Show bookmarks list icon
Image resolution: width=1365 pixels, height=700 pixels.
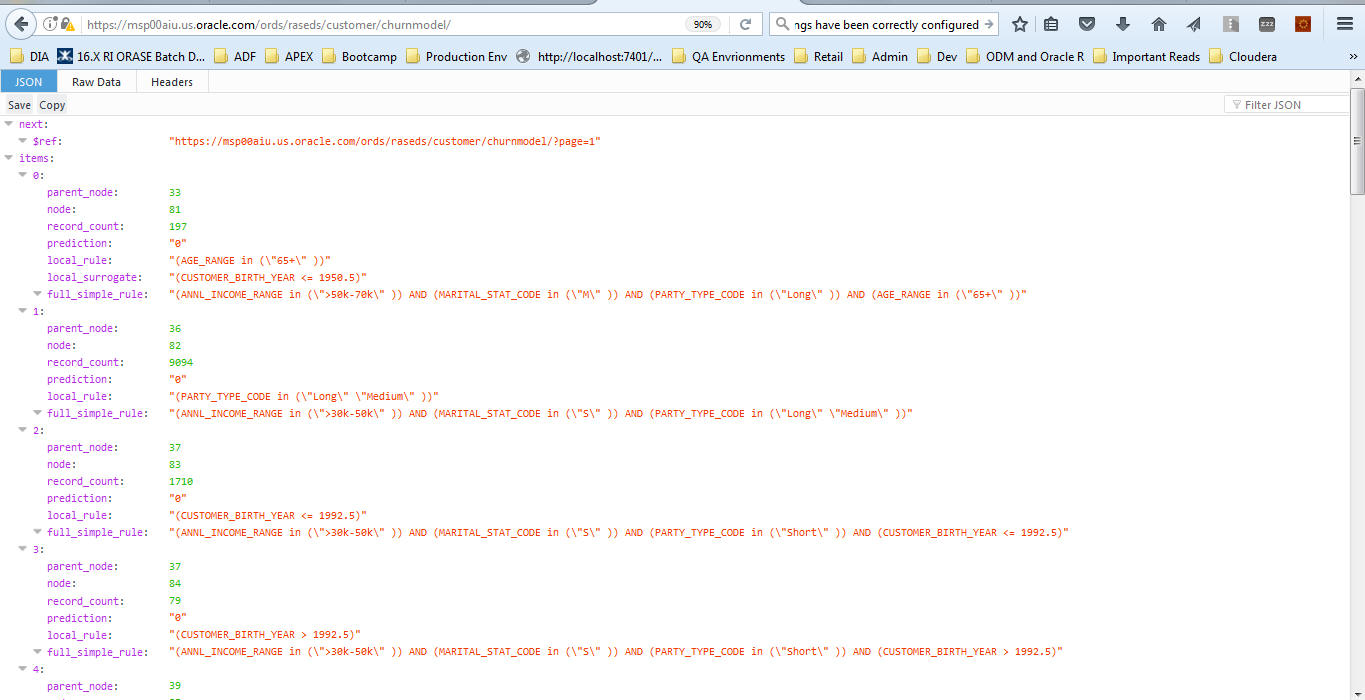pyautogui.click(x=1051, y=24)
